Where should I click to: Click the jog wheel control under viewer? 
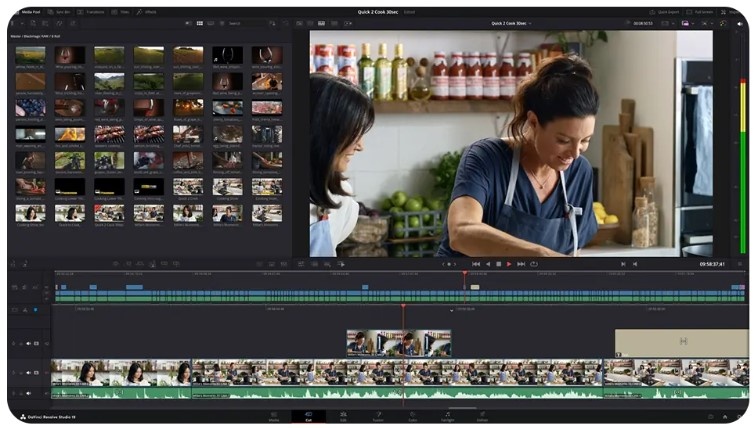[449, 264]
